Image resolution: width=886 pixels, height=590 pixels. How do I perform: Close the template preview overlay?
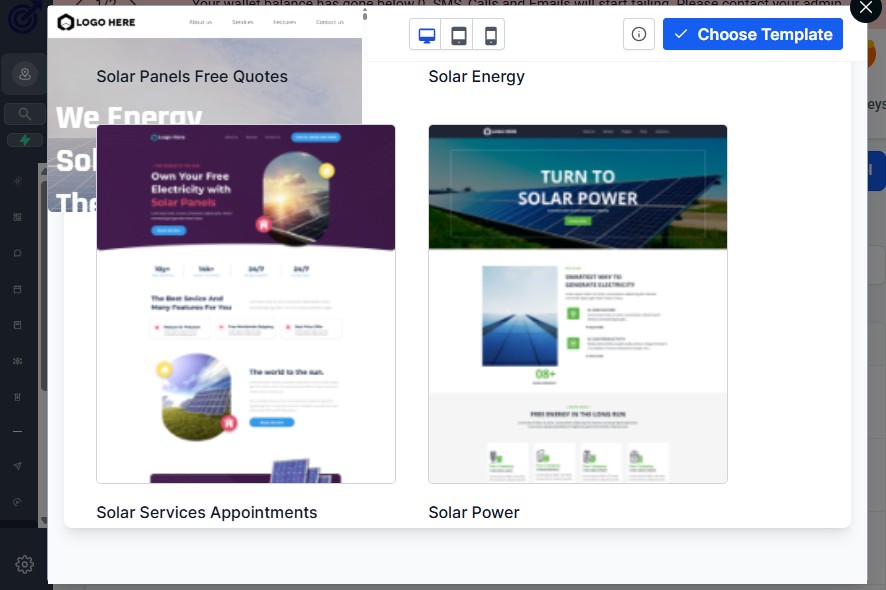click(x=865, y=8)
